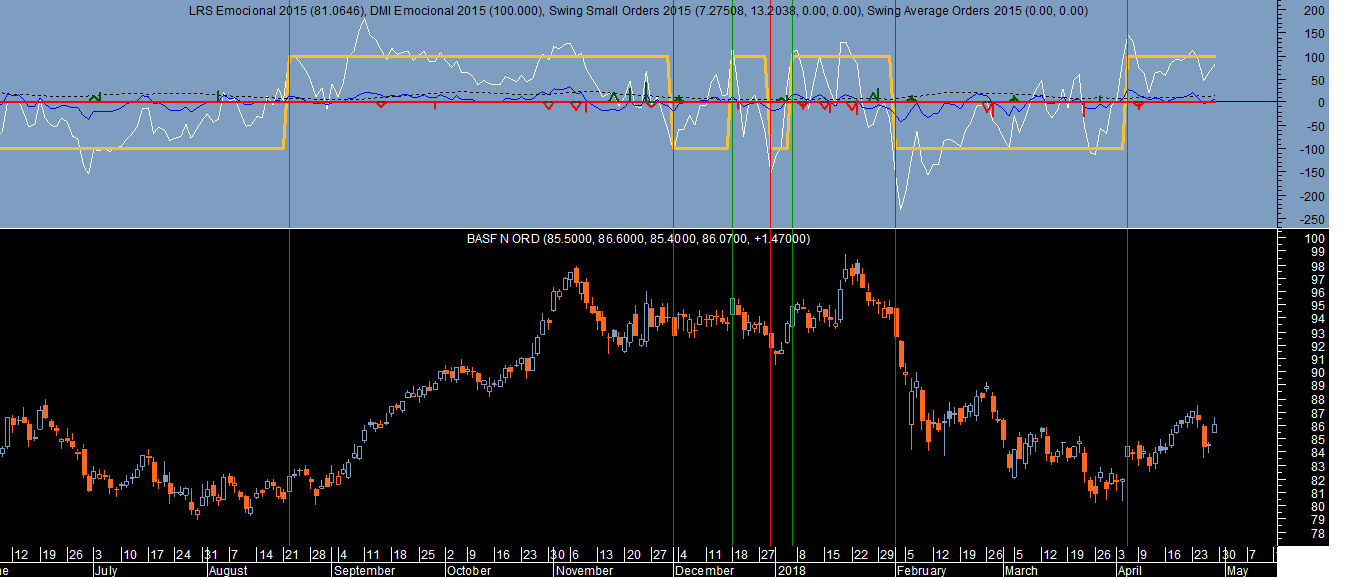Select the April month label

click(x=1130, y=570)
